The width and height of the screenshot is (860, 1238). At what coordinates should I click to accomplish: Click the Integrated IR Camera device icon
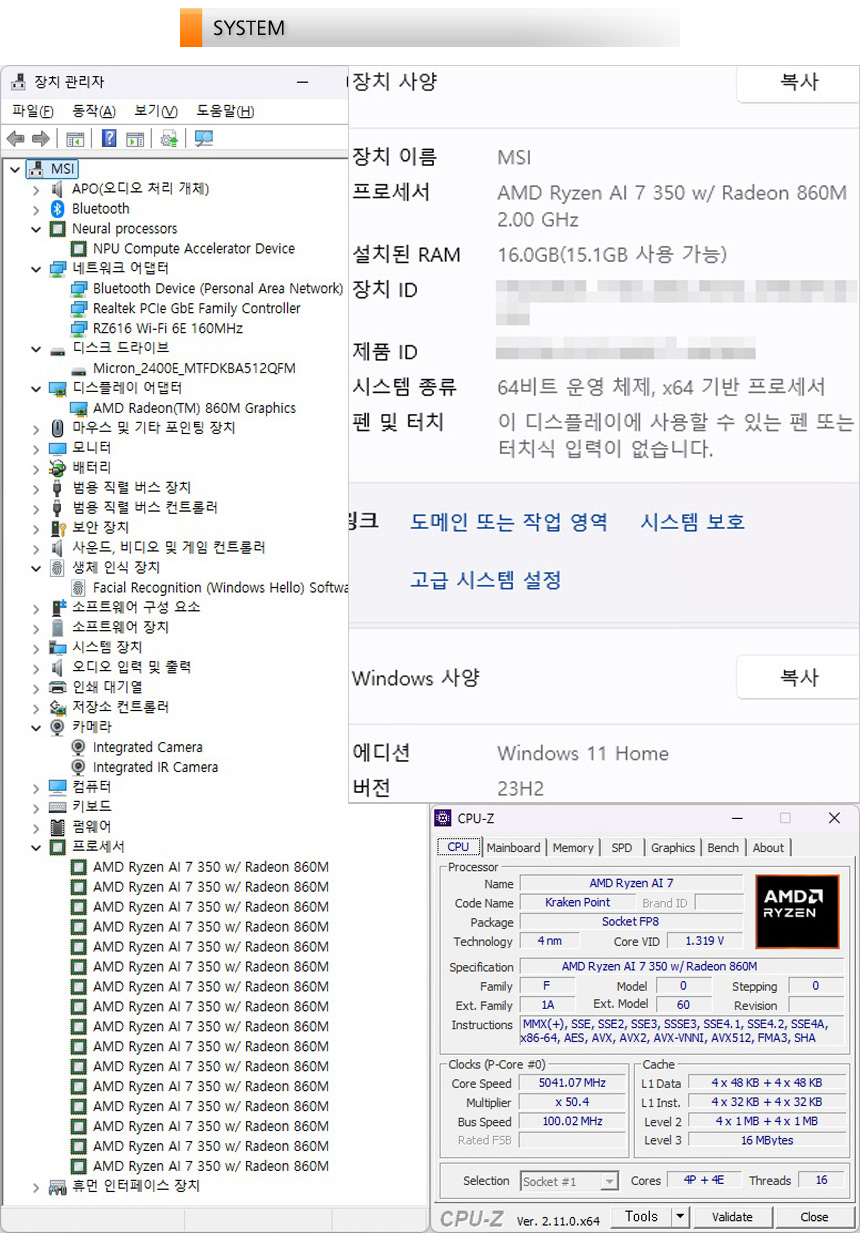79,767
